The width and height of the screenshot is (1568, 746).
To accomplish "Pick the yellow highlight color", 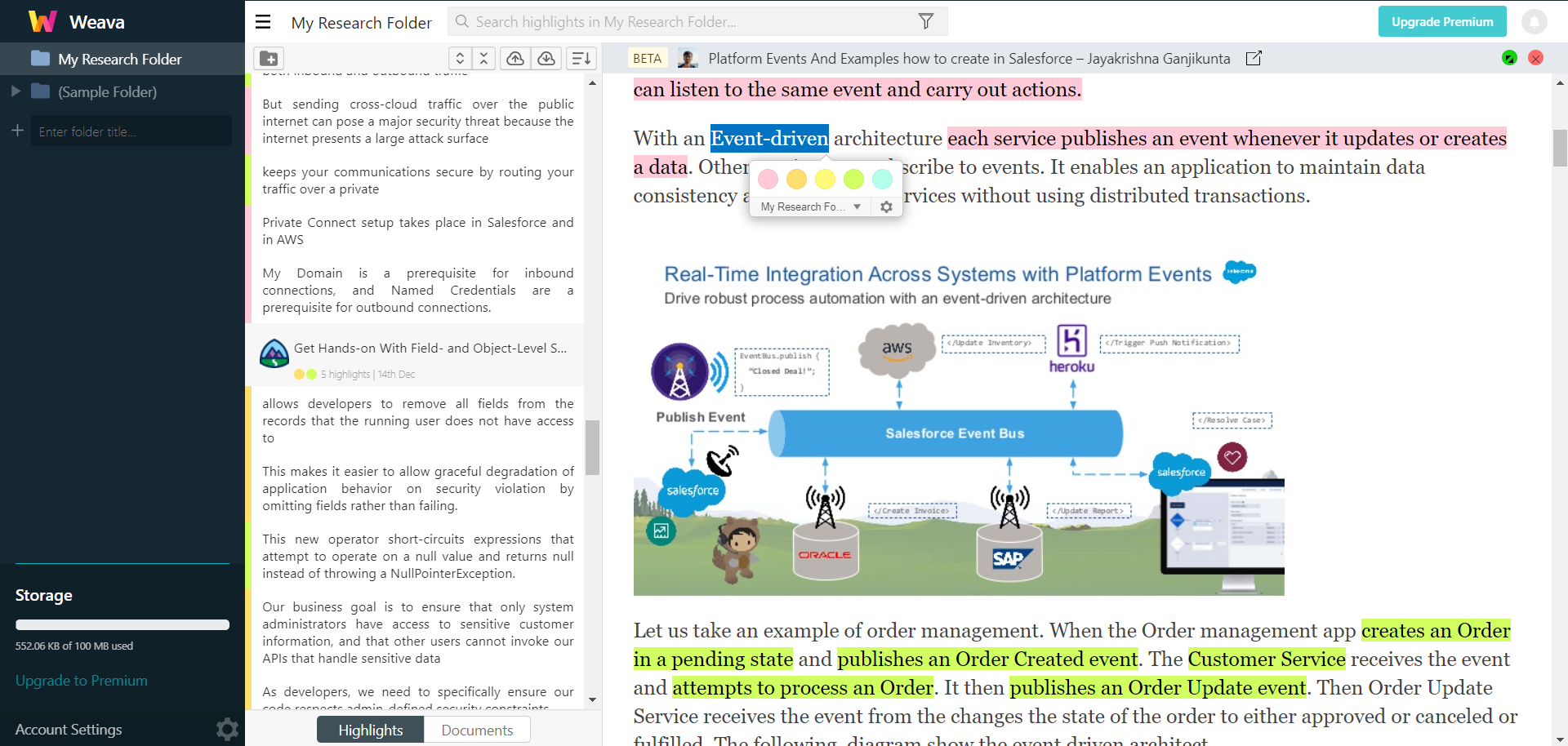I will pyautogui.click(x=825, y=179).
